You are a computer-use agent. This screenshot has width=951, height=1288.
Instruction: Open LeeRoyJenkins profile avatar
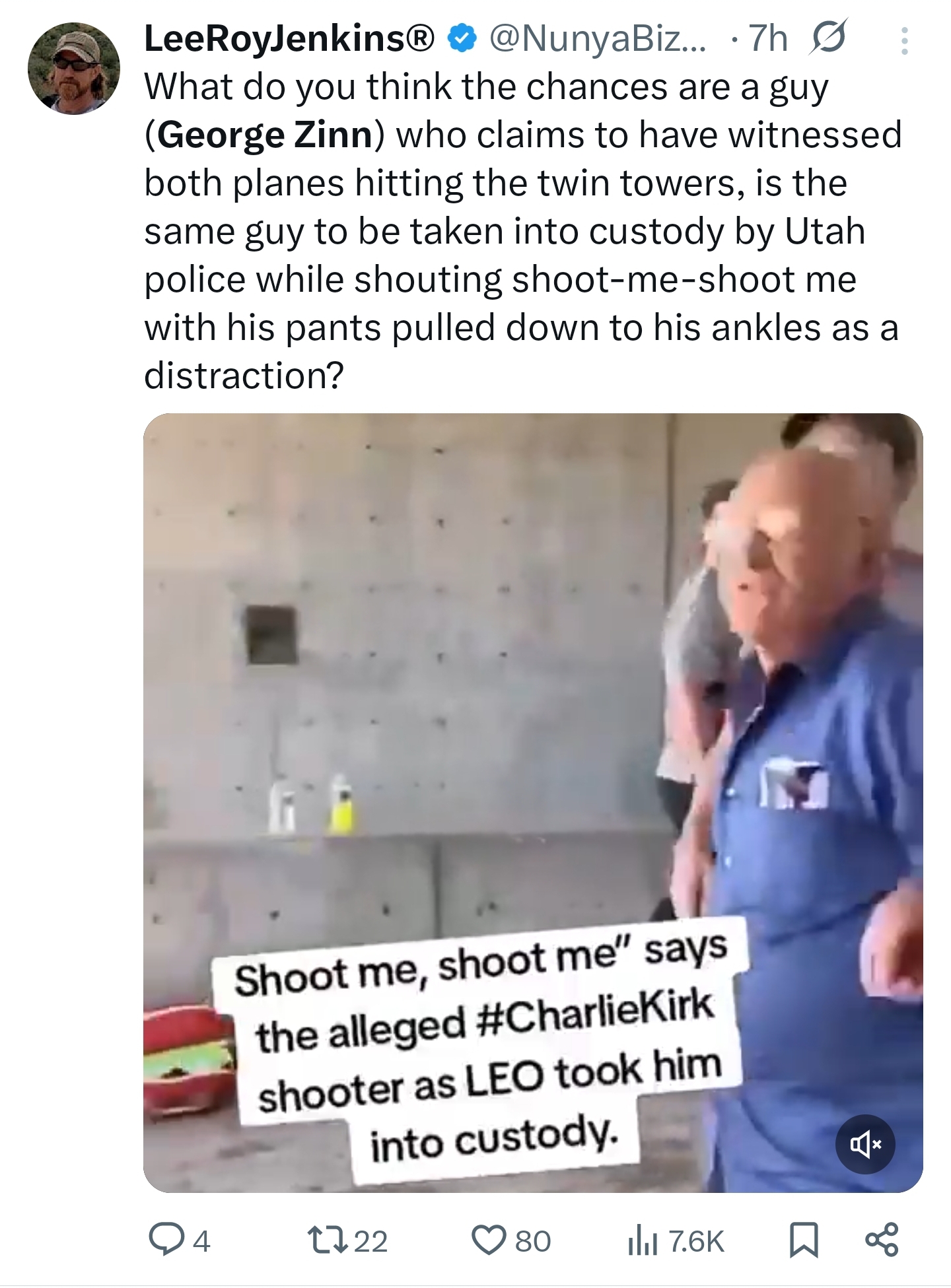pos(73,68)
